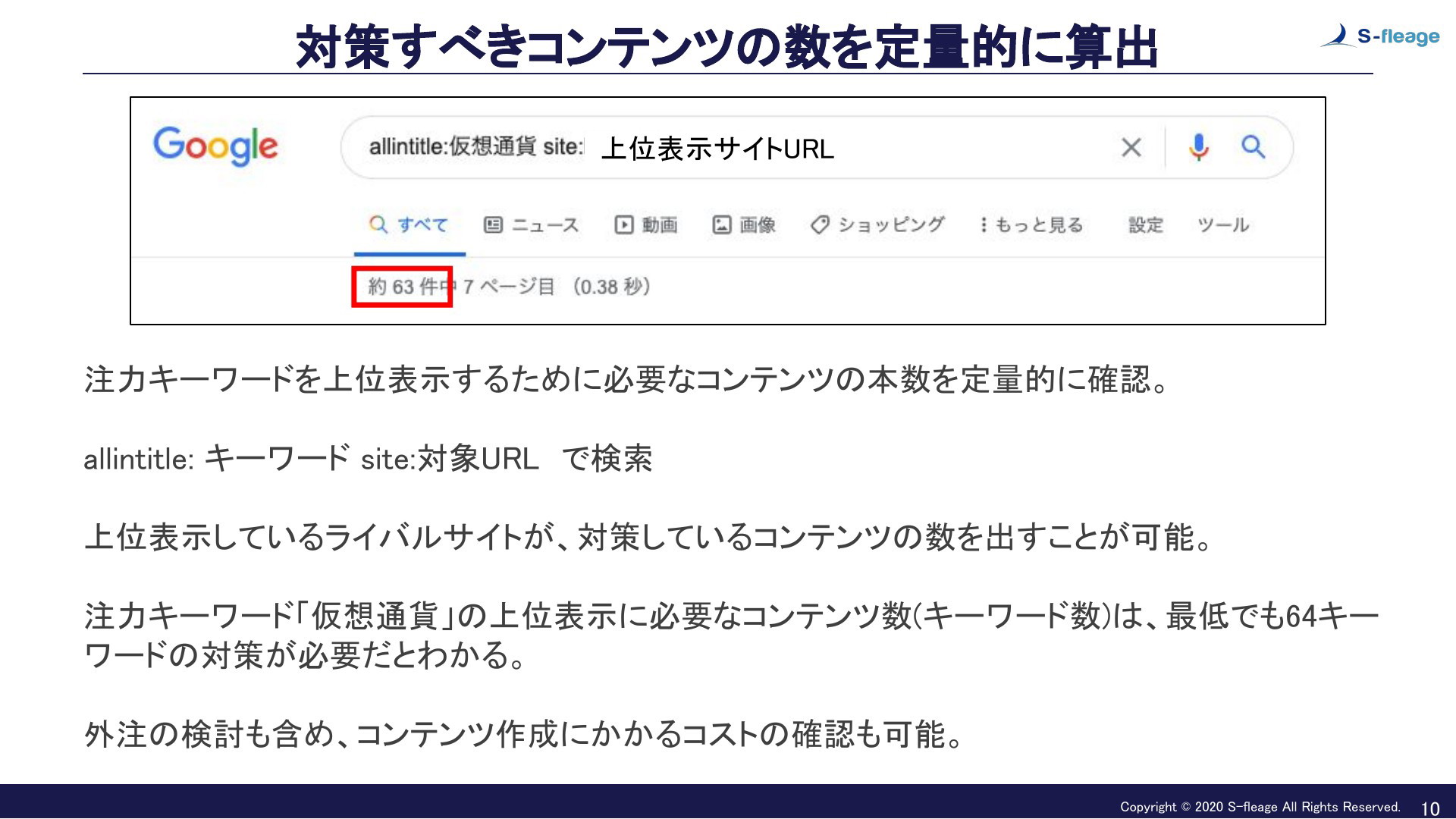Open the 画像 results tab
This screenshot has width=1456, height=819.
tap(744, 225)
